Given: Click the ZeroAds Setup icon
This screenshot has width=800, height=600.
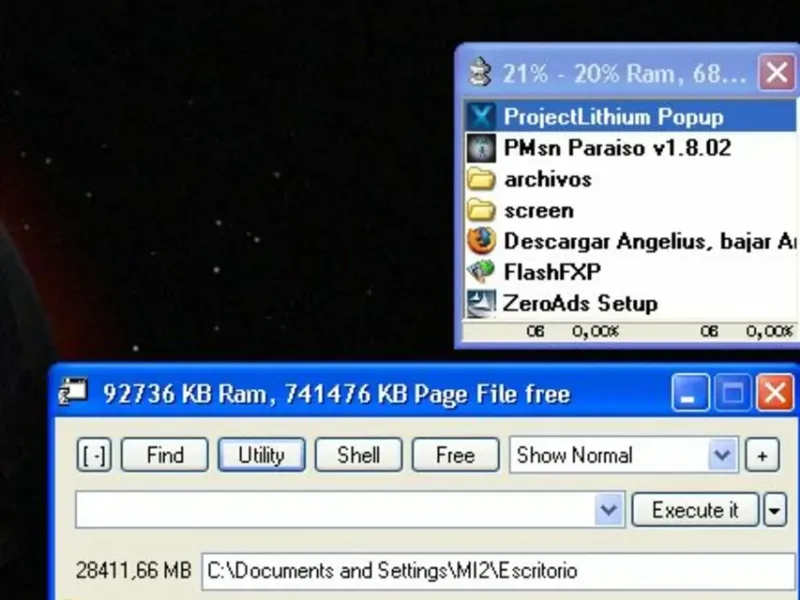Looking at the screenshot, I should point(481,303).
